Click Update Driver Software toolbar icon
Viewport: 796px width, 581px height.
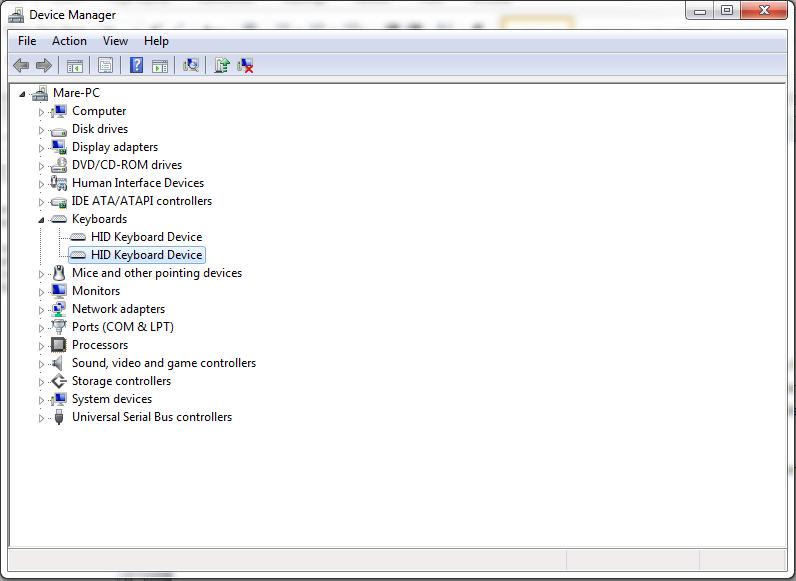[222, 66]
